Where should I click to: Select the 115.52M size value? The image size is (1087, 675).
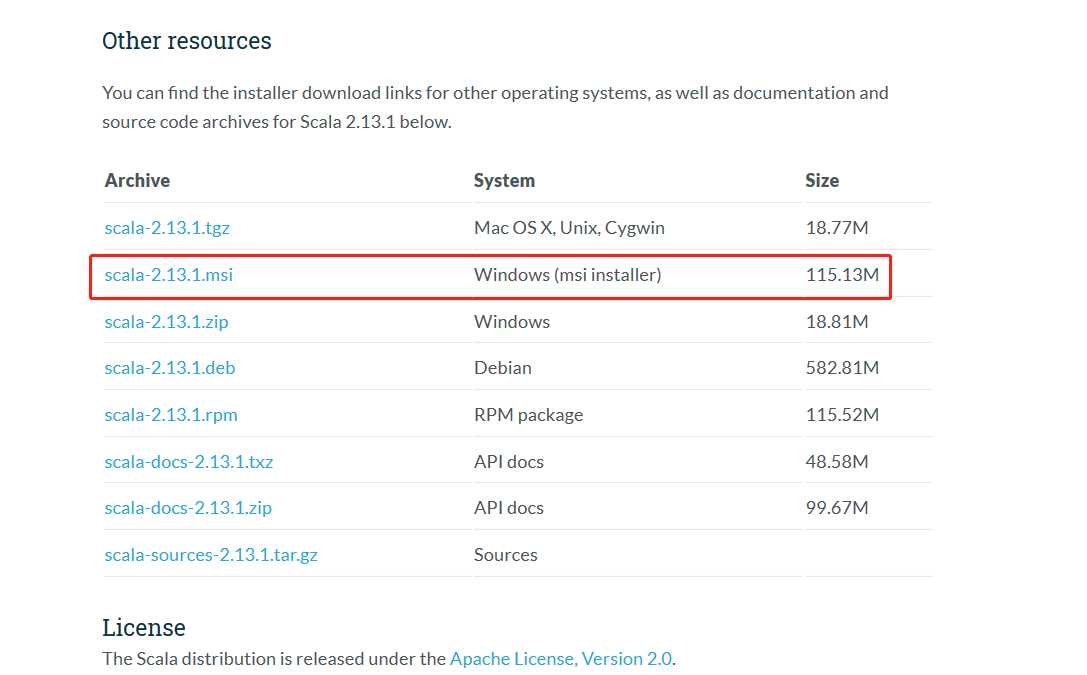click(842, 415)
